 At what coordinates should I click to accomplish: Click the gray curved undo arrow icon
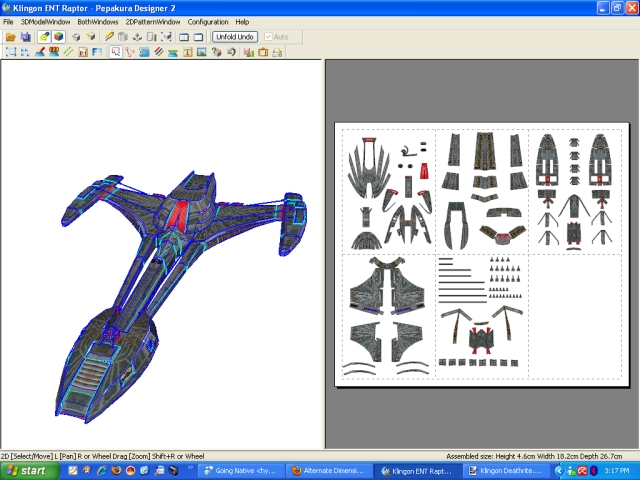tap(231, 52)
